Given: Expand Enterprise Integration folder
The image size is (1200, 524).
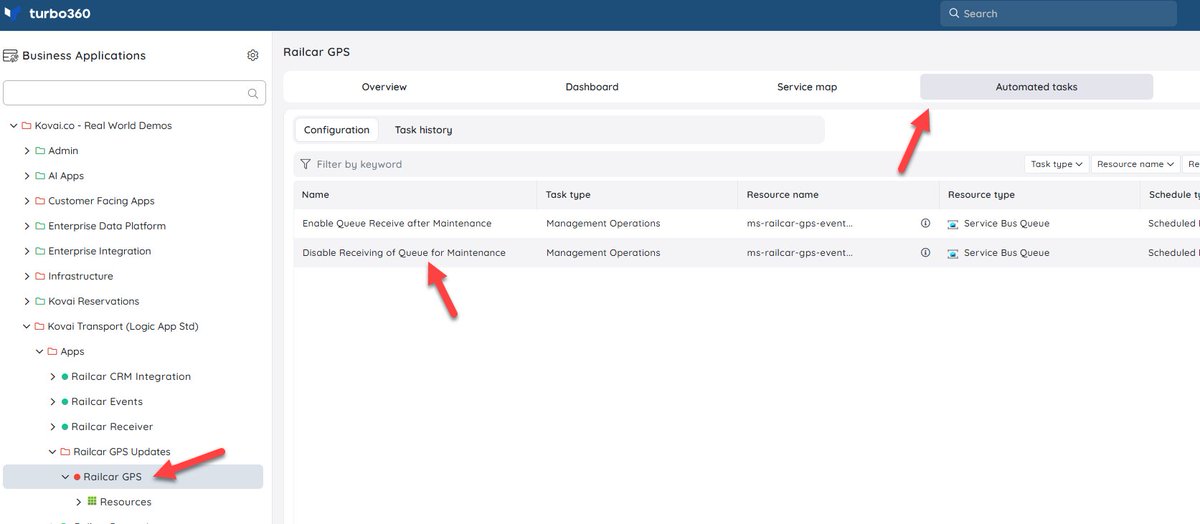Looking at the screenshot, I should [27, 251].
